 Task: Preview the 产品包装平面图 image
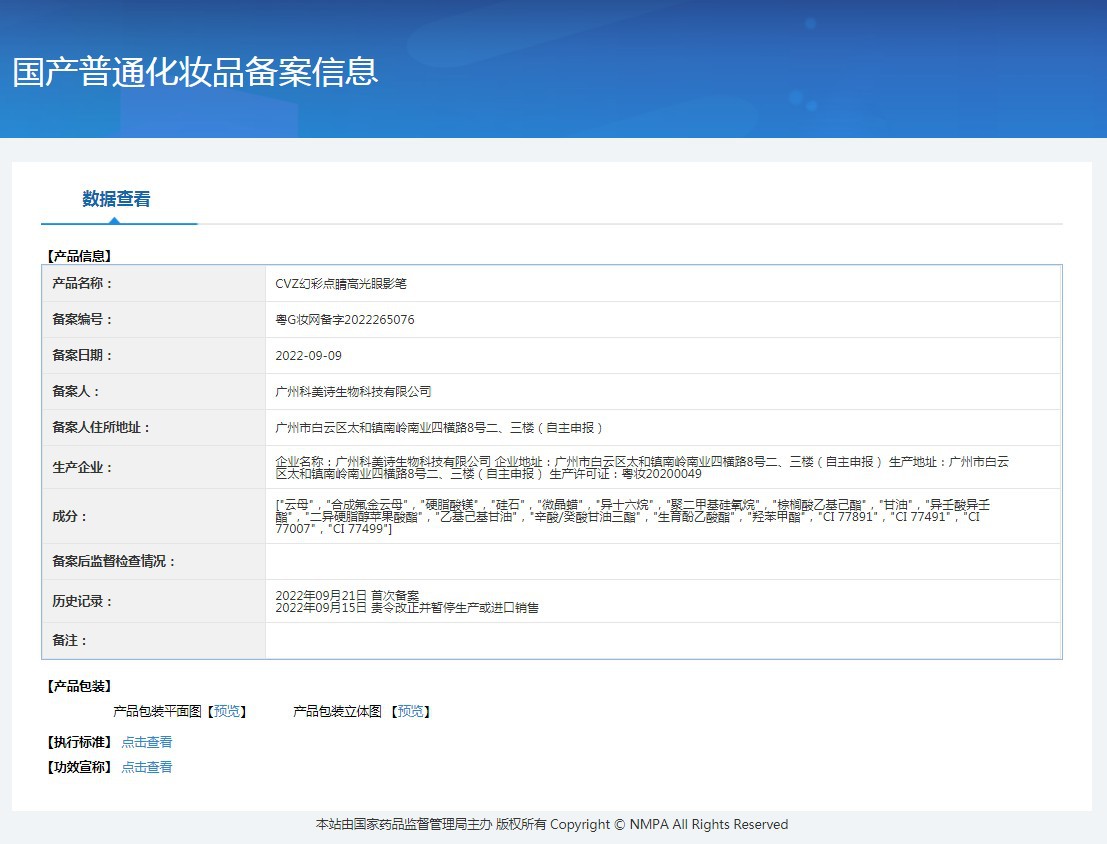(226, 712)
